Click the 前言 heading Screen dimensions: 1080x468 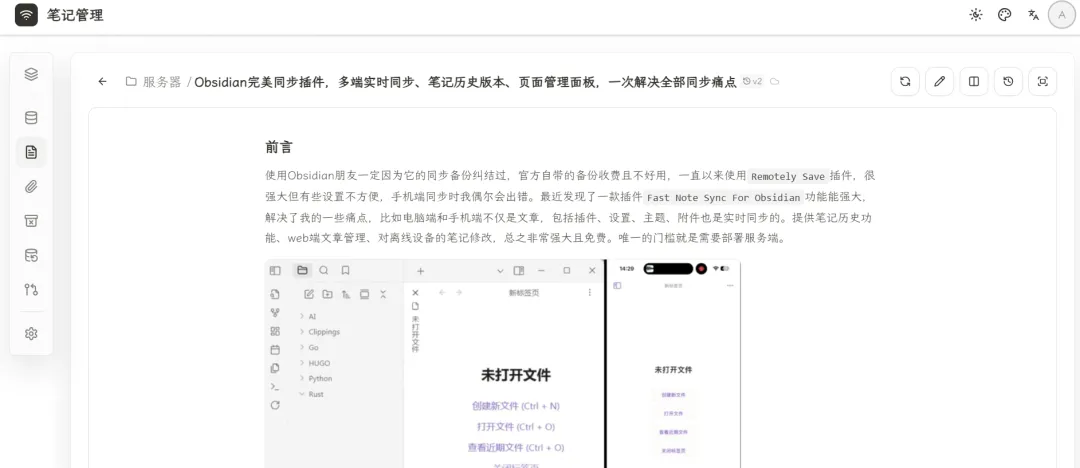tap(279, 147)
